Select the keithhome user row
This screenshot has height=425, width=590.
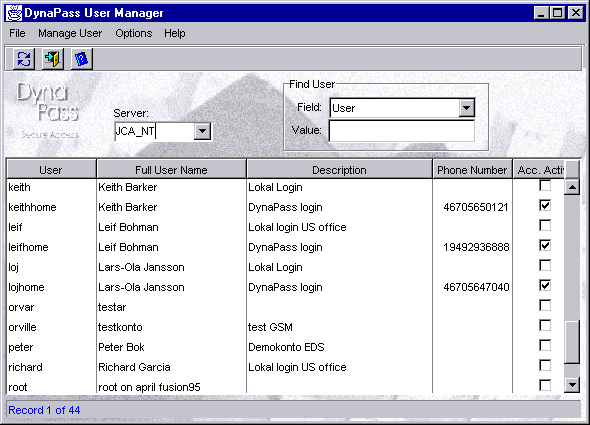pos(285,207)
